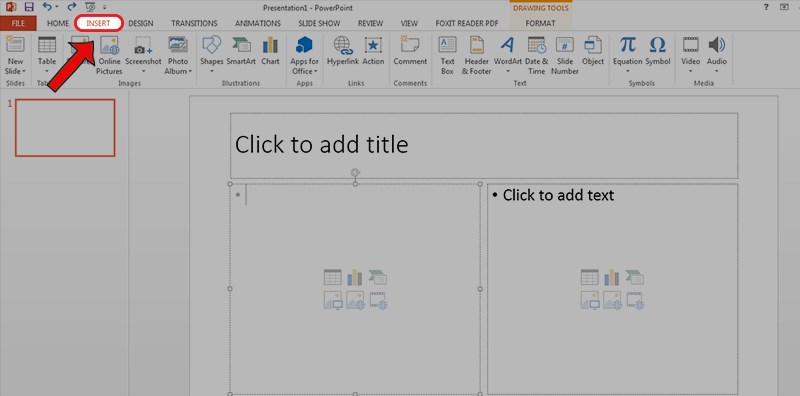
Task: Click the Online Pictures icon
Action: [x=110, y=45]
